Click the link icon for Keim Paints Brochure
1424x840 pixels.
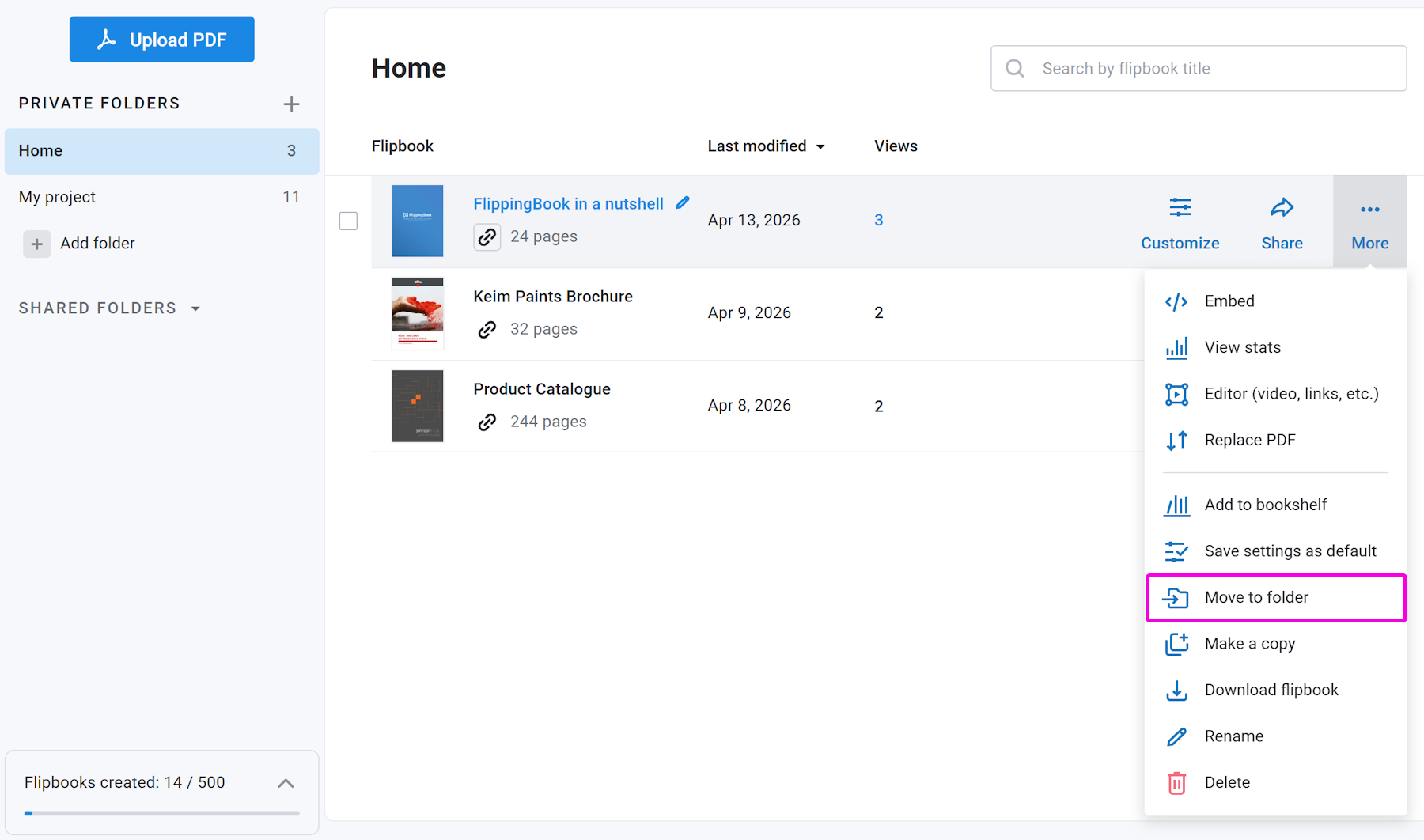point(487,329)
